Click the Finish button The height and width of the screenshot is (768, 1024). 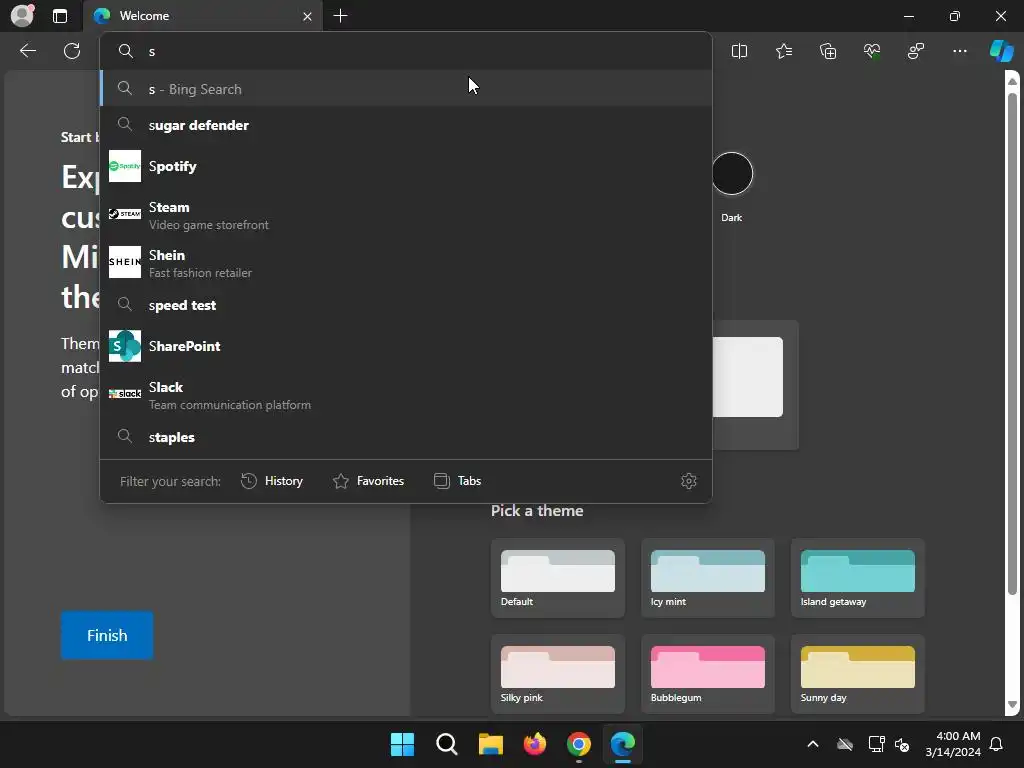point(107,635)
